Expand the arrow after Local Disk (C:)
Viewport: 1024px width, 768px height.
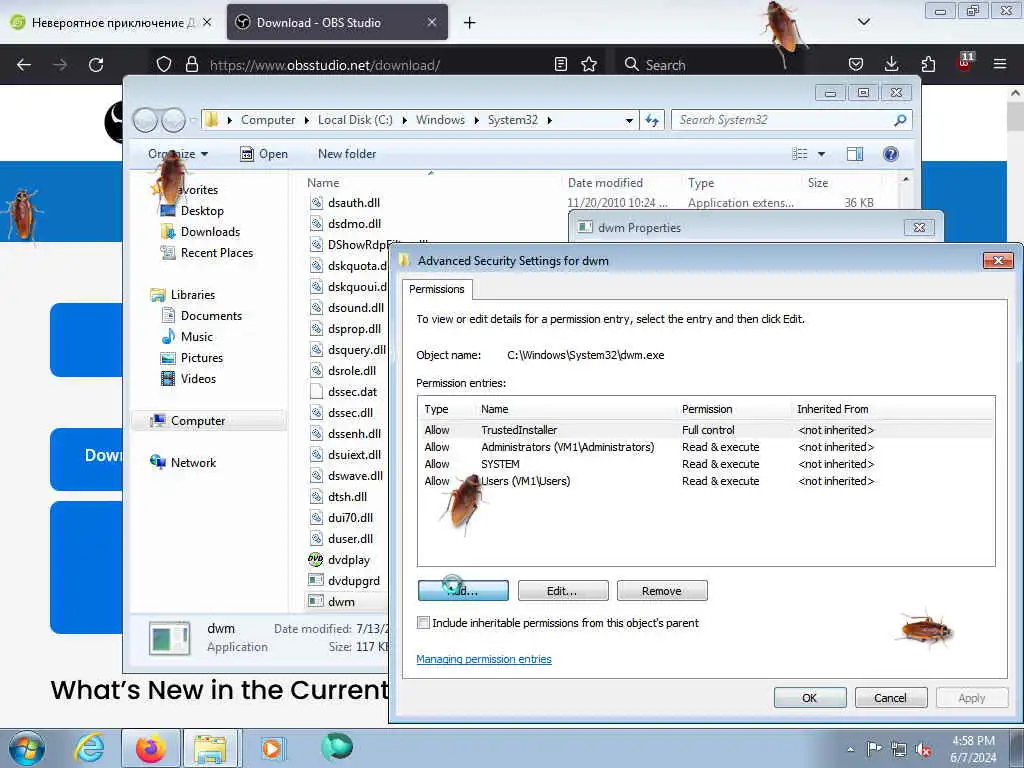(x=404, y=120)
